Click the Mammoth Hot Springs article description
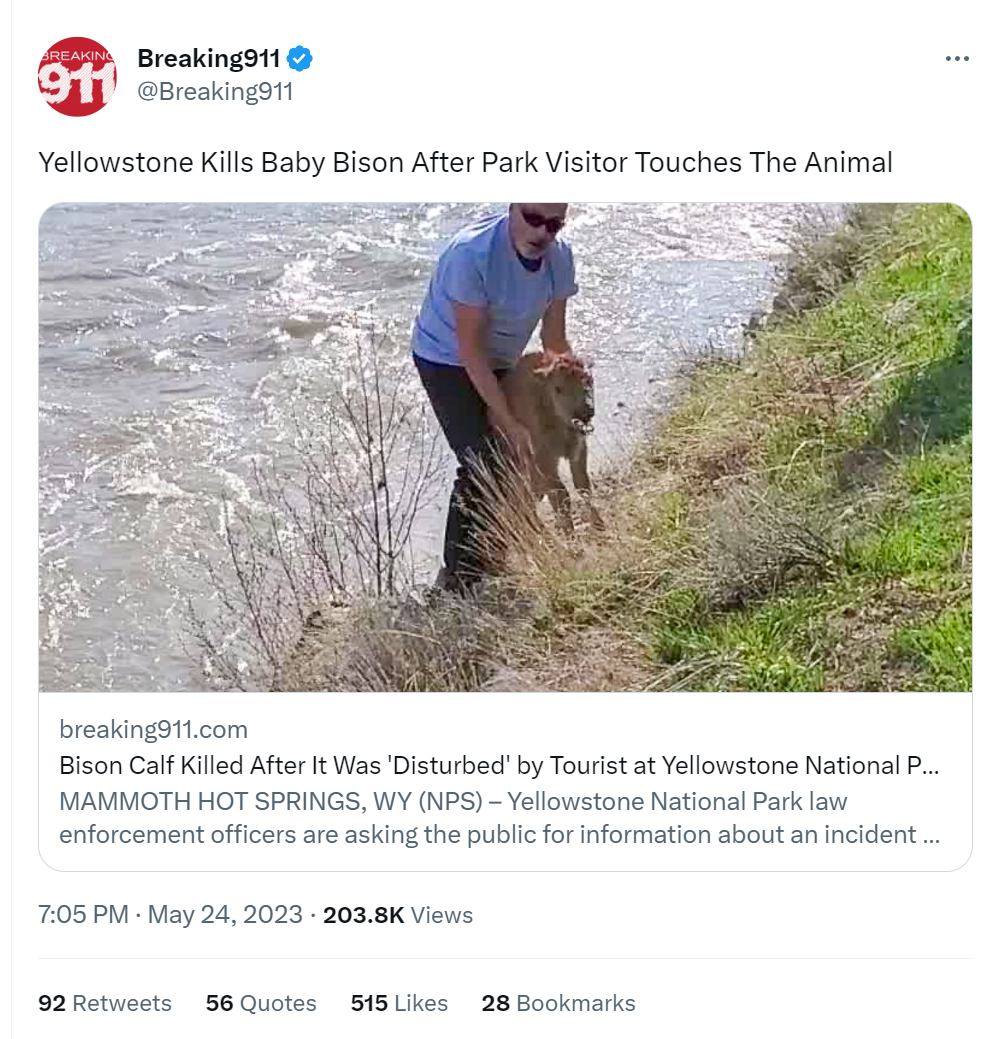This screenshot has width=995, height=1039. tap(499, 818)
